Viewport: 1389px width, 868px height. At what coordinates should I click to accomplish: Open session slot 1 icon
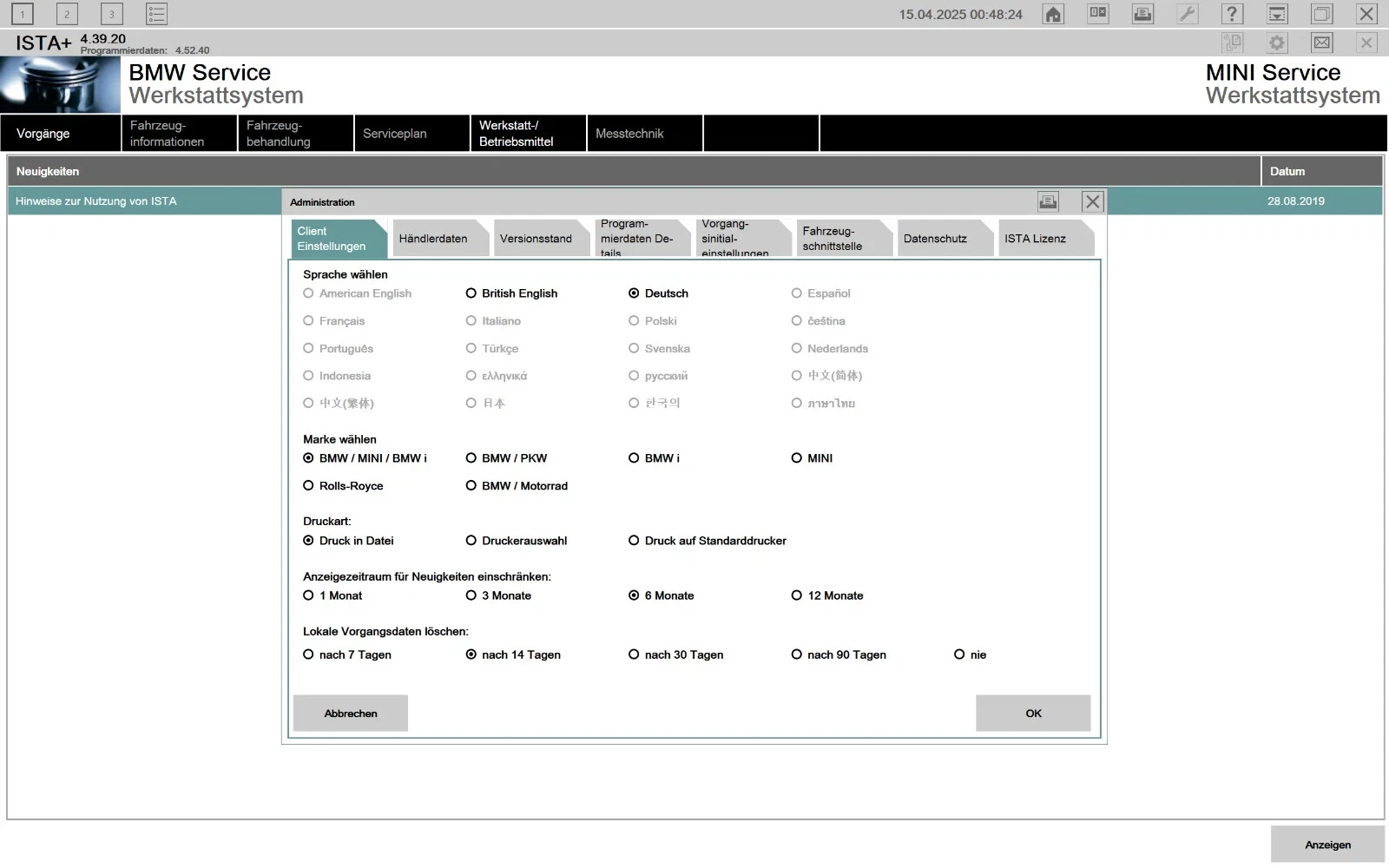pyautogui.click(x=23, y=14)
